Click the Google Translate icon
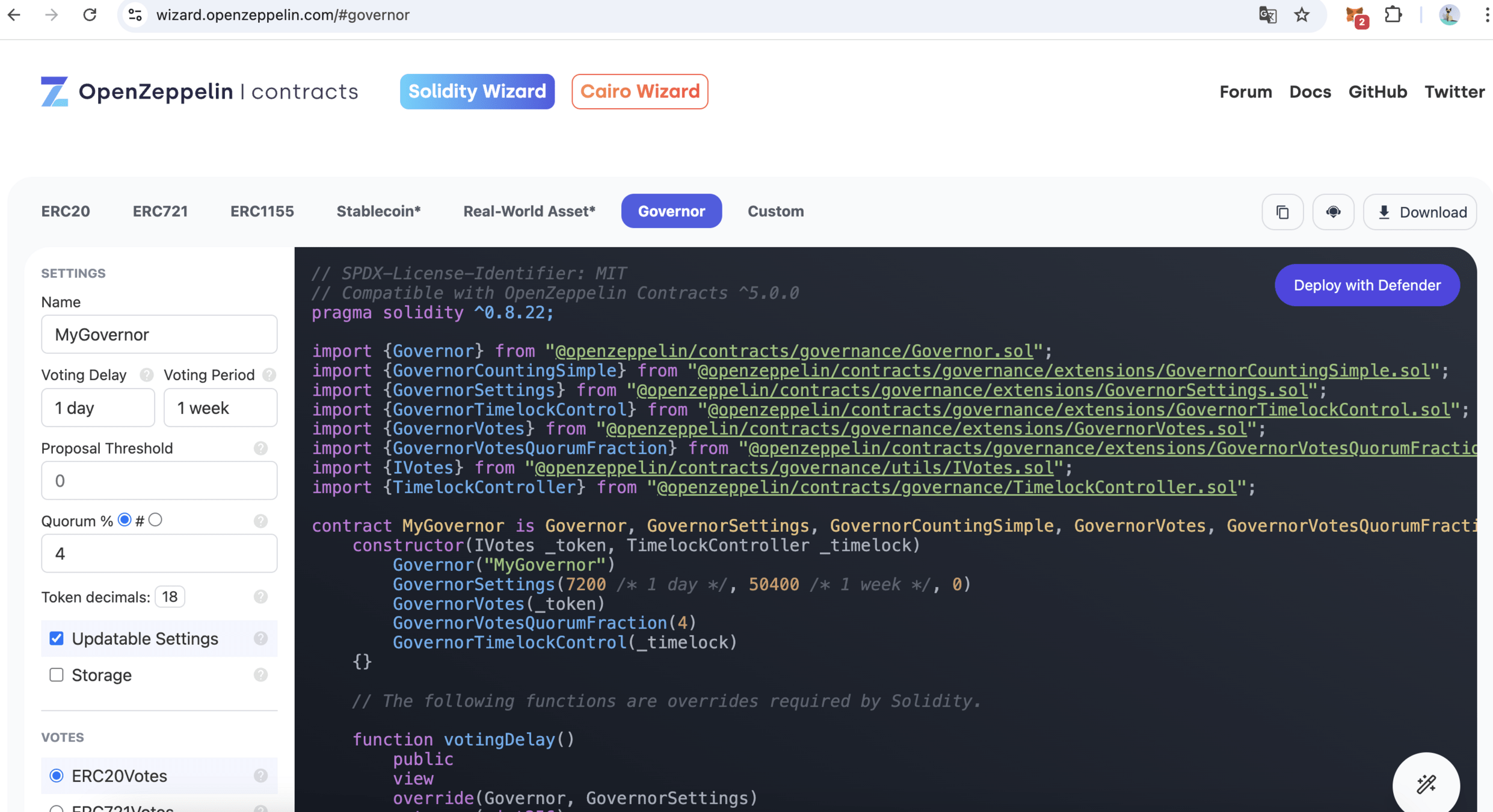Image resolution: width=1493 pixels, height=812 pixels. click(x=1267, y=15)
